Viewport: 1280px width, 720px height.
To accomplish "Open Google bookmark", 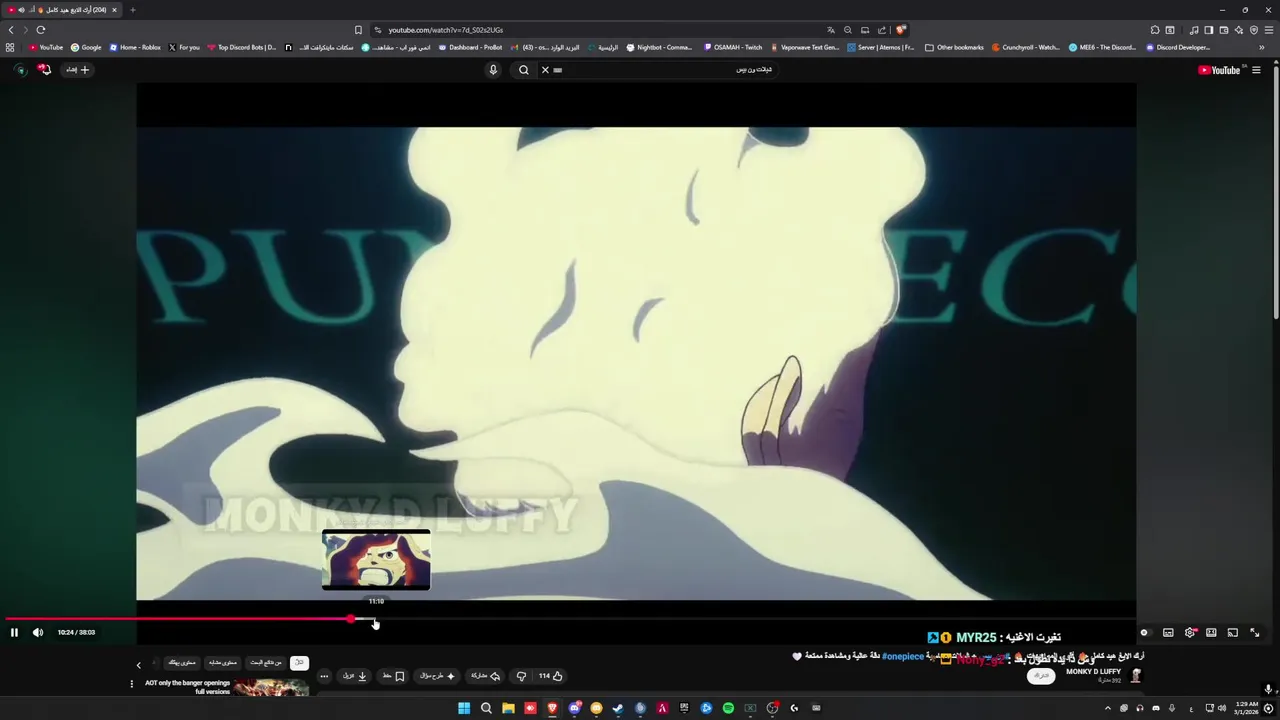I will [x=86, y=47].
